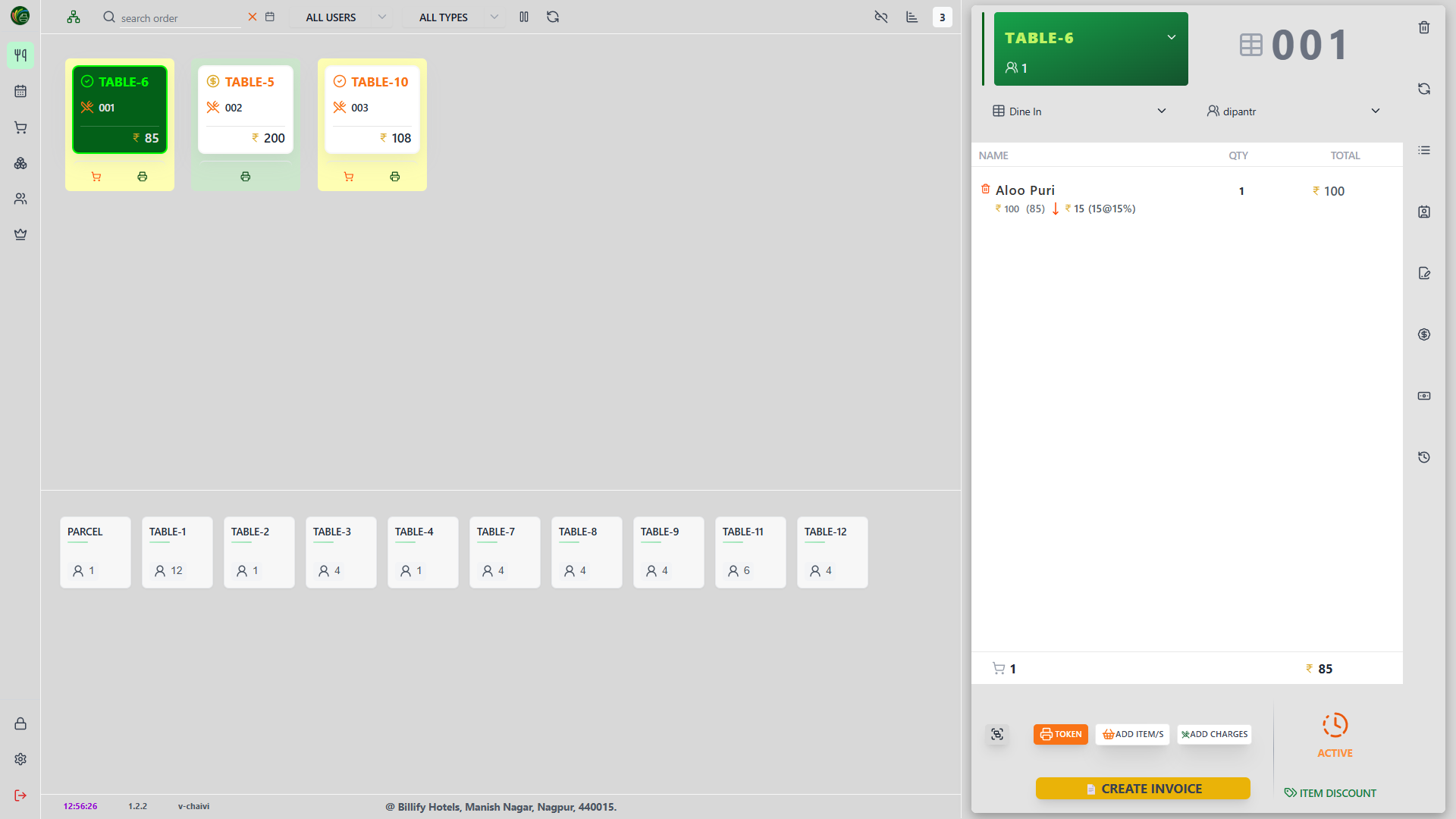This screenshot has height=819, width=1456.
Task: Select the TABLE-10 order card
Action: tap(372, 110)
